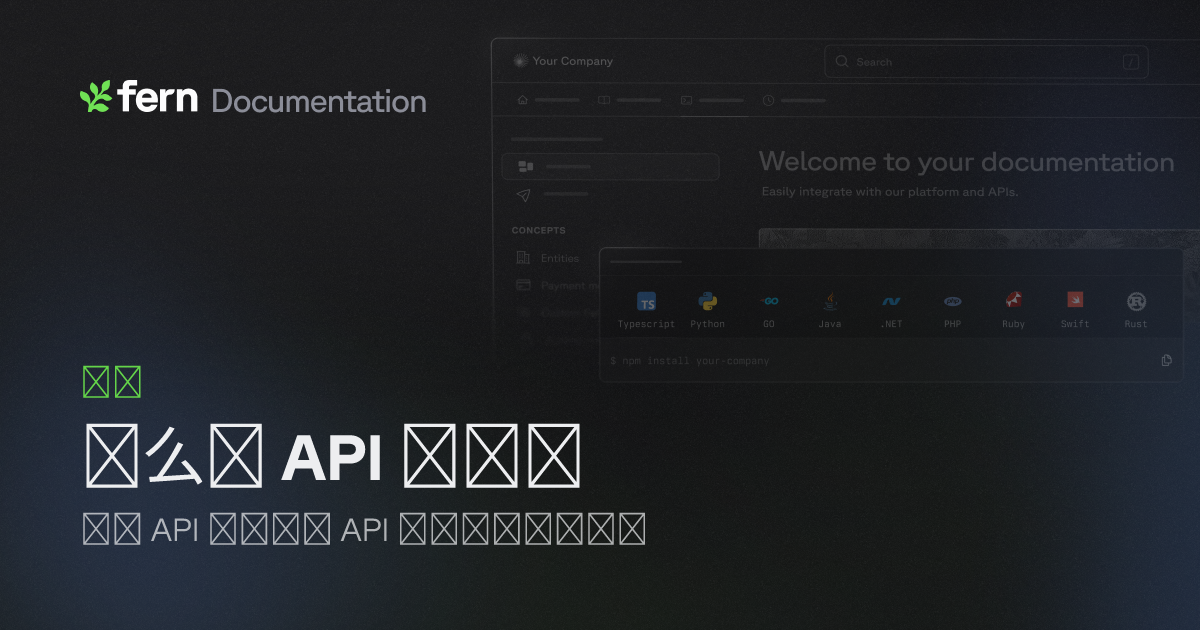Focus the Search input field
Image resolution: width=1200 pixels, height=630 pixels.
coord(986,62)
